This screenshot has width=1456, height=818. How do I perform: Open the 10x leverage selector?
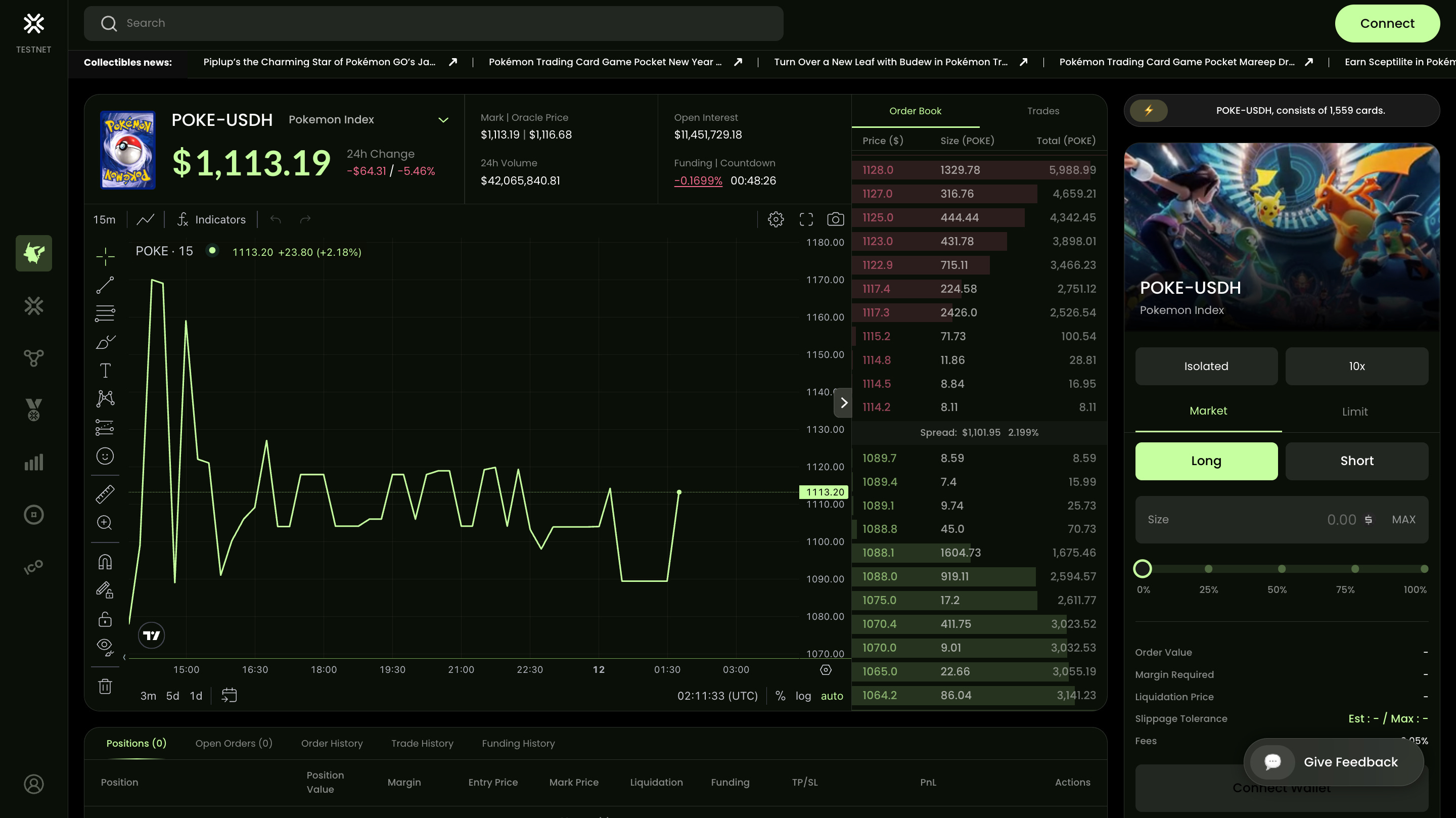tap(1356, 367)
